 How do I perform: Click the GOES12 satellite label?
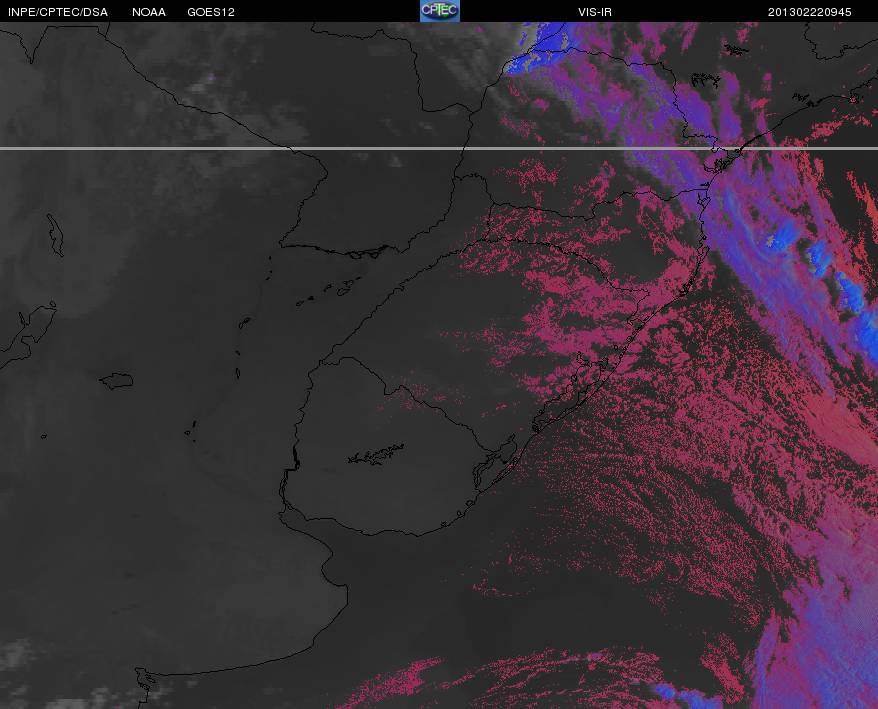pos(211,12)
